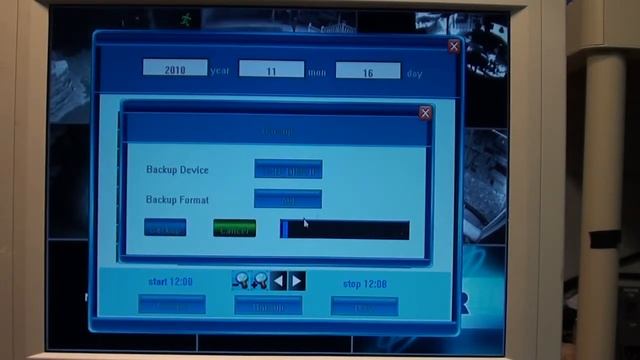Click the day label text
The width and height of the screenshot is (640, 360).
point(414,74)
